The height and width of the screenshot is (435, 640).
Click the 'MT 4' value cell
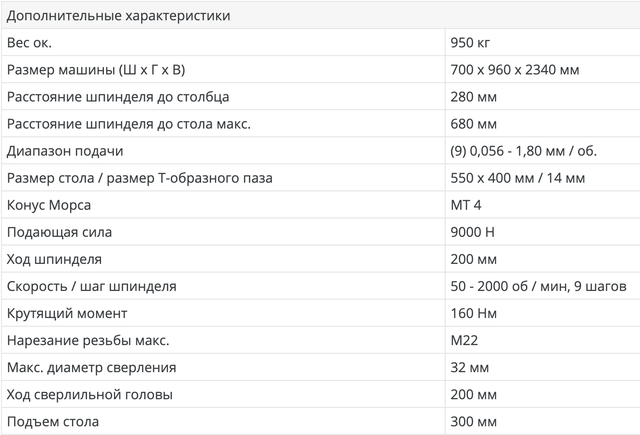pyautogui.click(x=468, y=205)
